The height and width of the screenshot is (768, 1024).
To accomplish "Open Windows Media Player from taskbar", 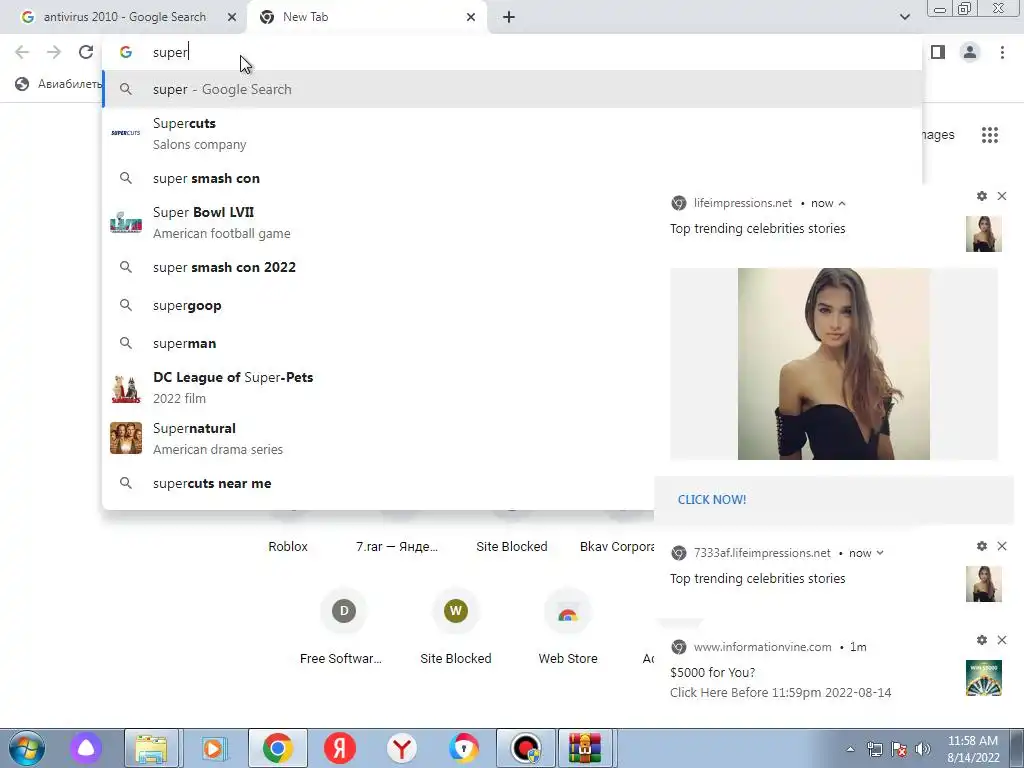I will (x=214, y=748).
